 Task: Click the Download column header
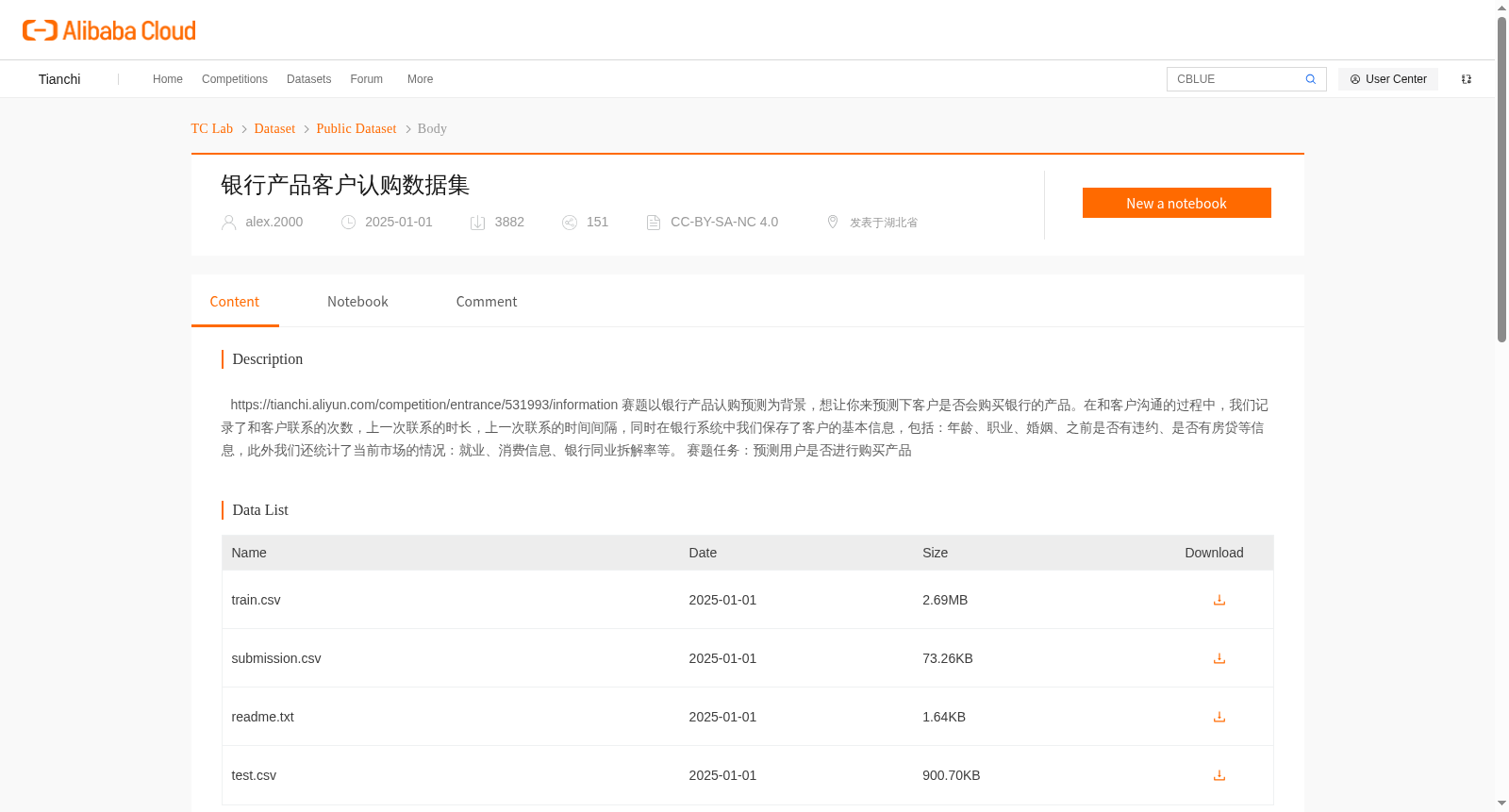coord(1215,553)
